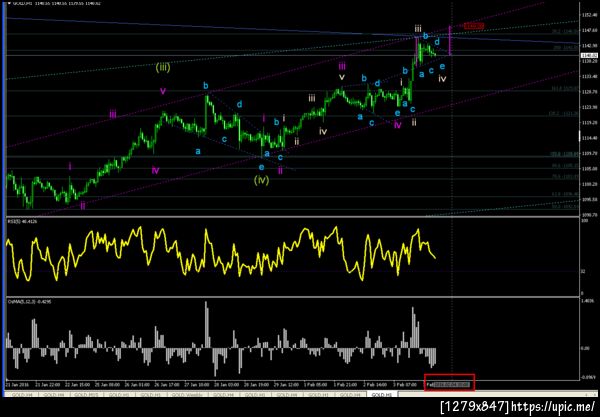The width and height of the screenshot is (600, 417).
Task: Click the highlighted current price tag on axis
Action: (589, 56)
